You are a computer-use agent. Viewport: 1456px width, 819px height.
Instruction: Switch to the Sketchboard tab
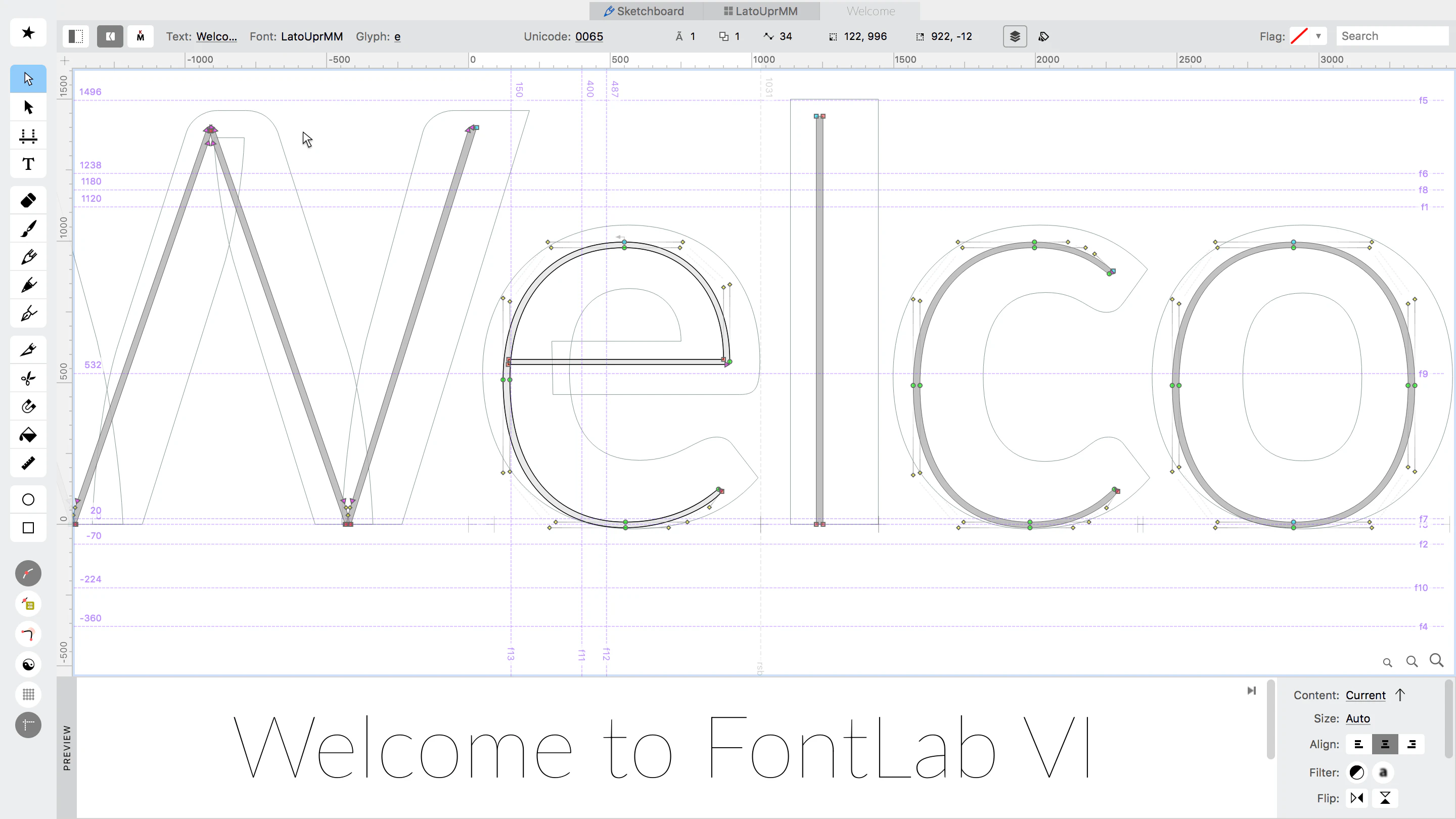pyautogui.click(x=645, y=11)
